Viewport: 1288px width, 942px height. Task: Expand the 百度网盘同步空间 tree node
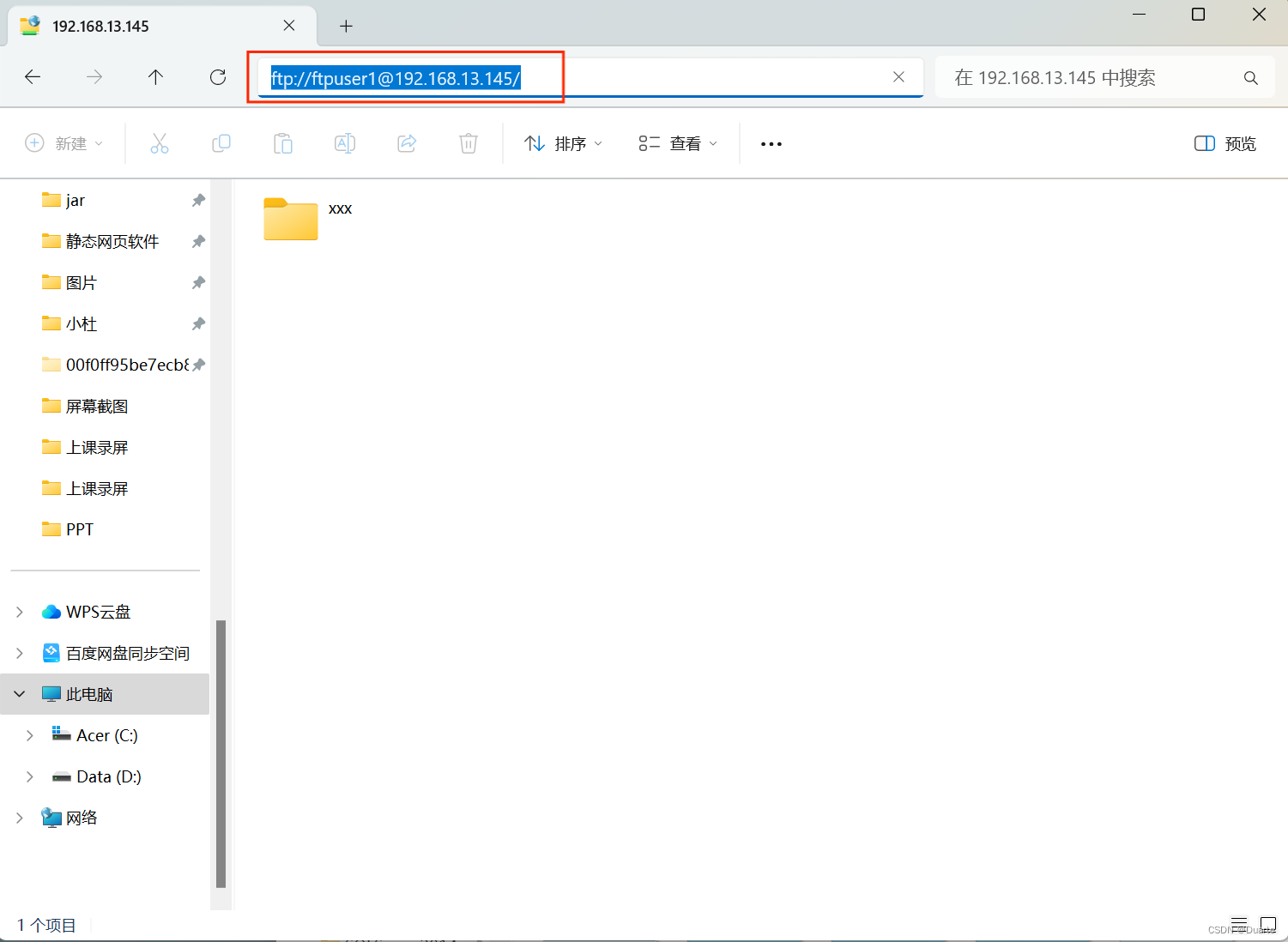click(20, 653)
